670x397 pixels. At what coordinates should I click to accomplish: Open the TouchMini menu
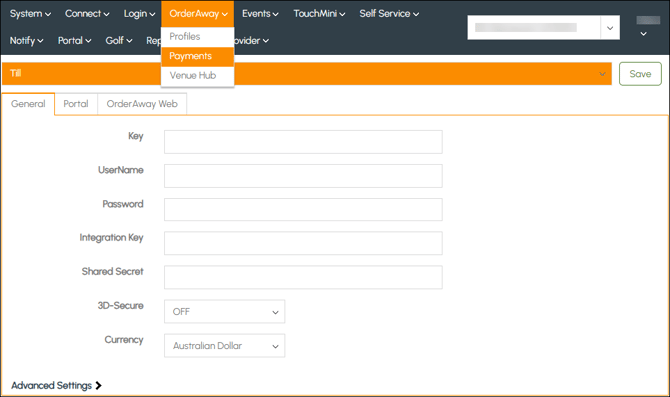[x=319, y=14]
